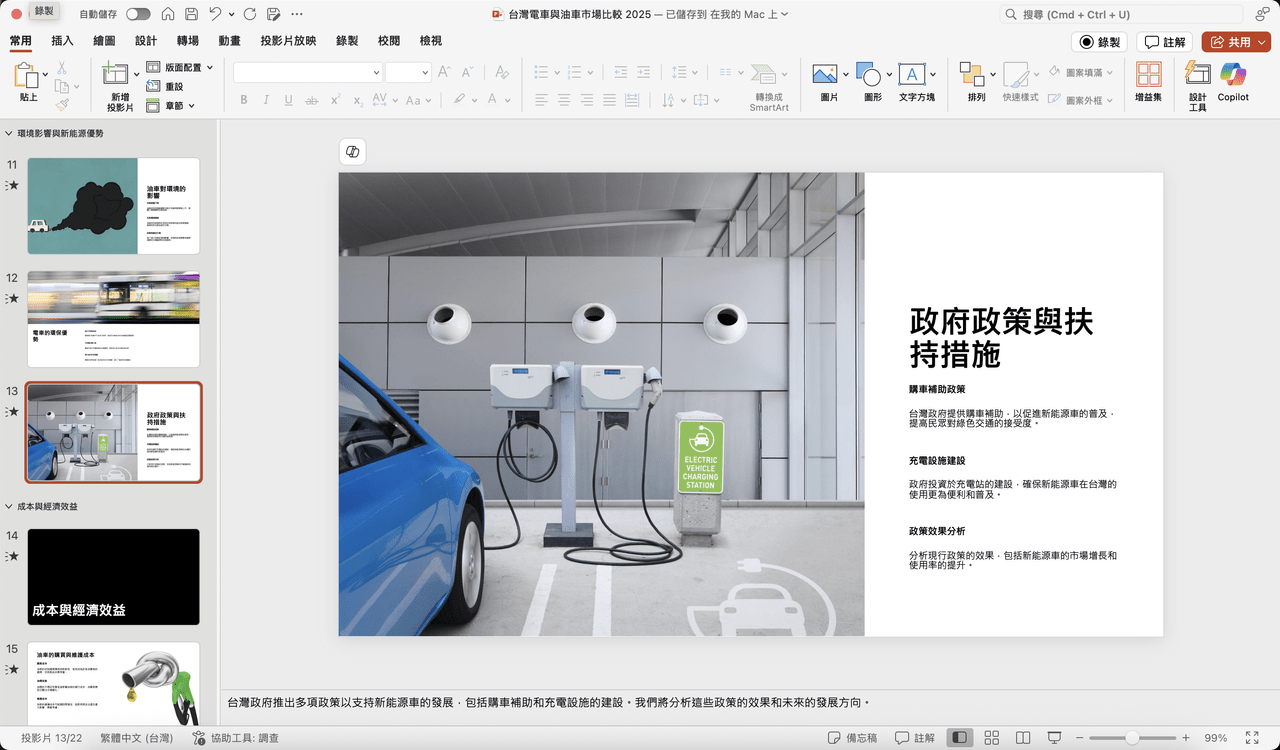Click the line spacing icon
Image resolution: width=1280 pixels, height=750 pixels.
click(x=679, y=72)
